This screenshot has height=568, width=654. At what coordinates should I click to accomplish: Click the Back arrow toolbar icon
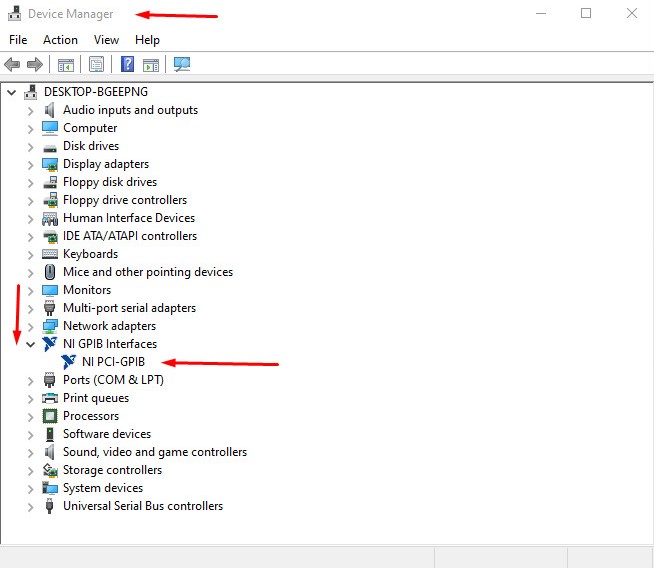(12, 65)
